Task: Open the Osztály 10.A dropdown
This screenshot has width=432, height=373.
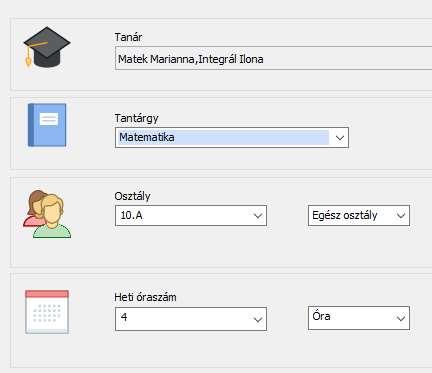Action: pyautogui.click(x=191, y=216)
